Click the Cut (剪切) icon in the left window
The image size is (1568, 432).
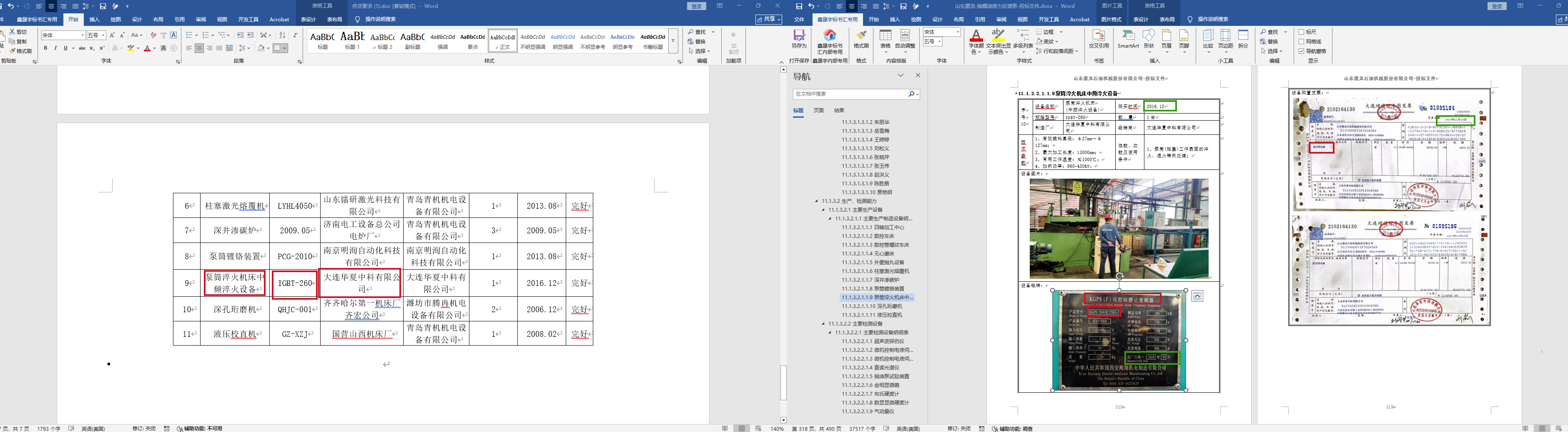click(x=12, y=32)
